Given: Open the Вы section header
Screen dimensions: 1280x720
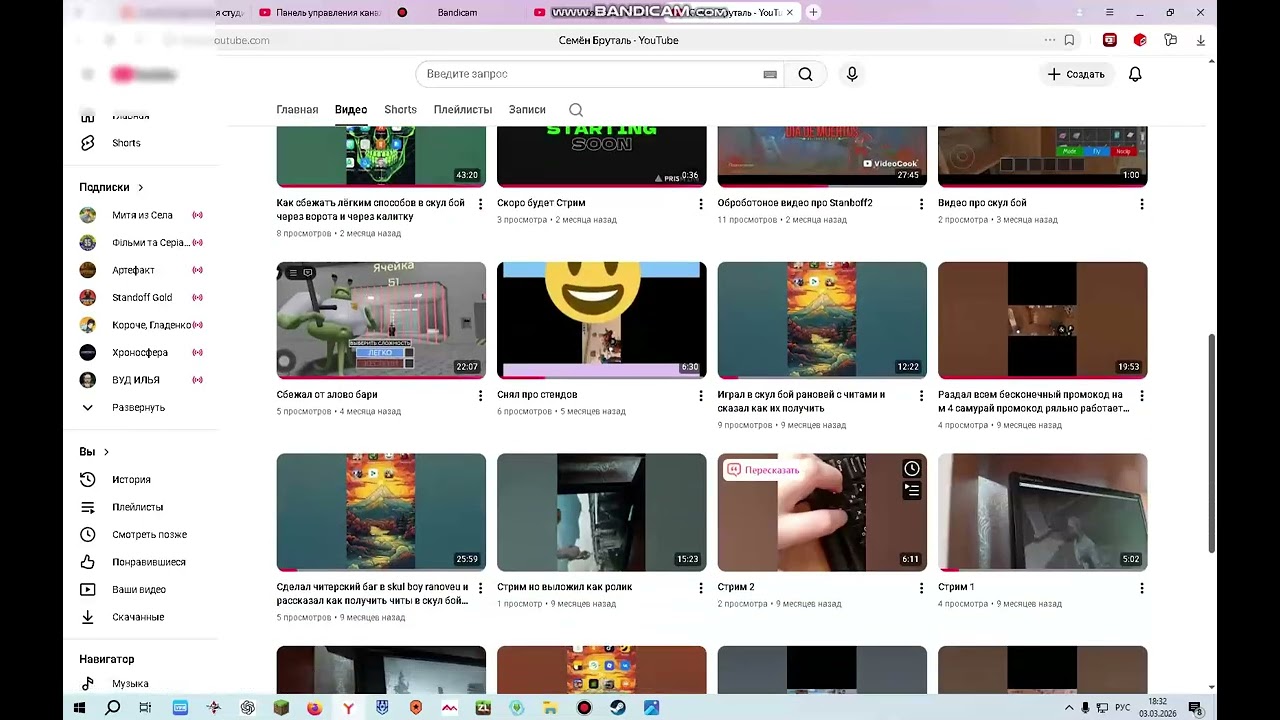Looking at the screenshot, I should coord(93,452).
